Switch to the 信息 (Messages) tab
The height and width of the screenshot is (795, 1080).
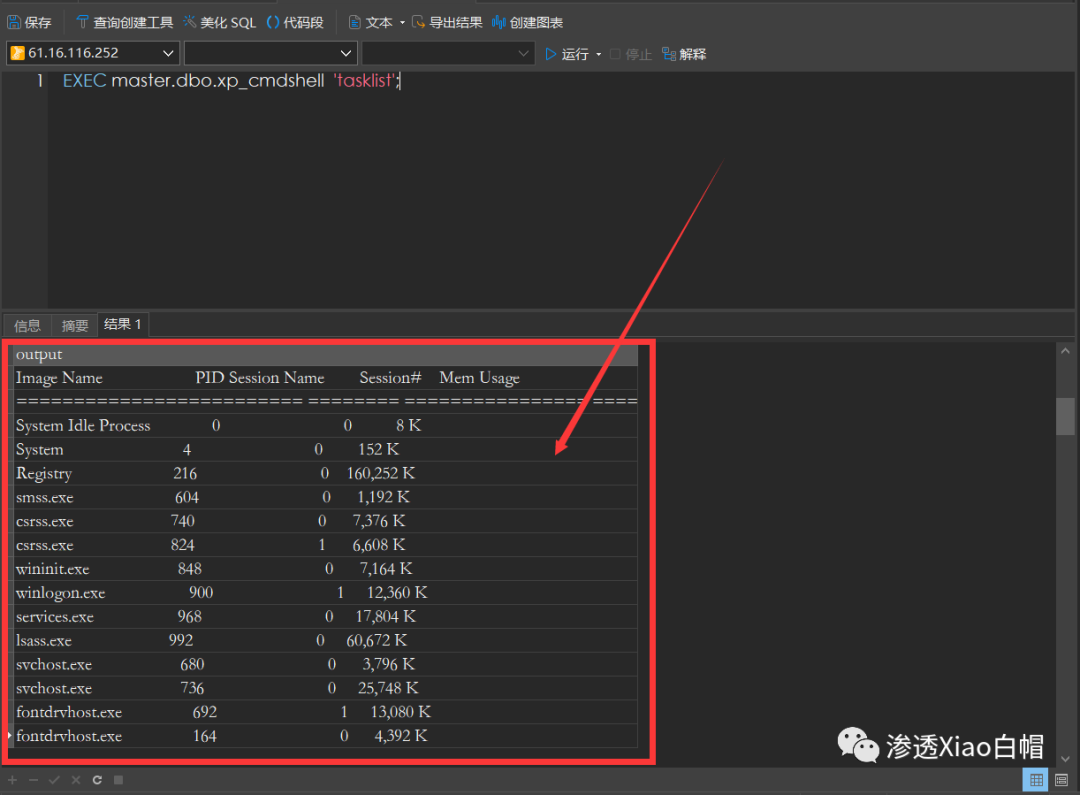[x=28, y=325]
